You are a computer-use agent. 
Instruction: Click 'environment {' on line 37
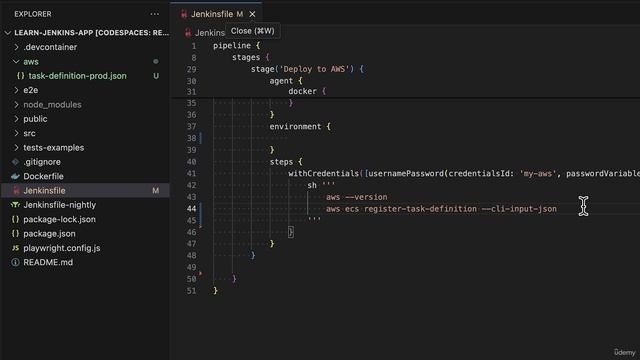[300, 127]
